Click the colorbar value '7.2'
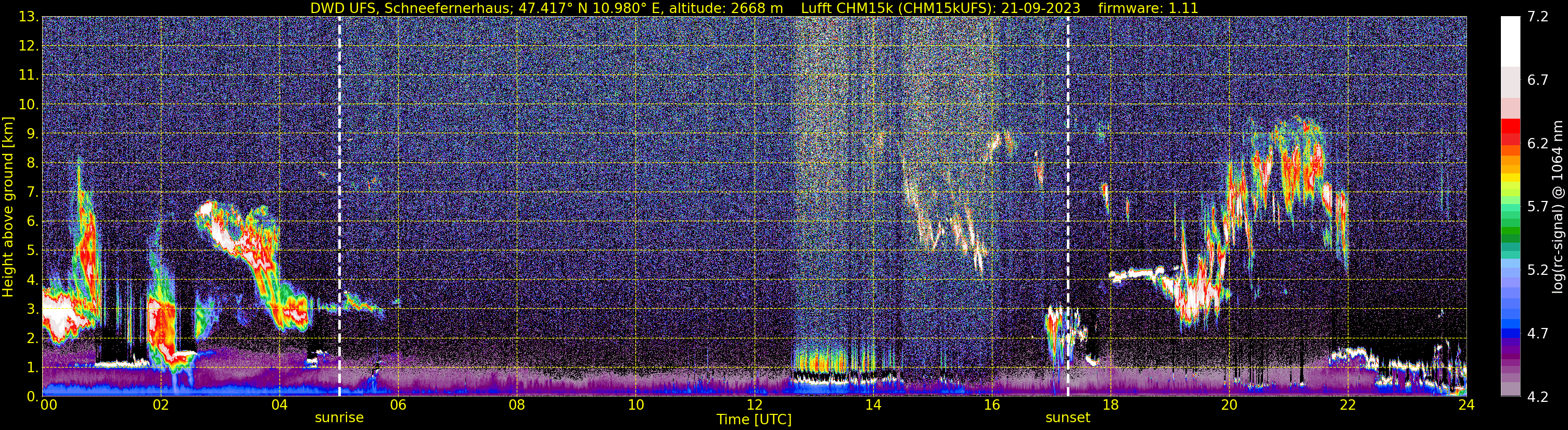Image resolution: width=1568 pixels, height=430 pixels. coord(1538,17)
